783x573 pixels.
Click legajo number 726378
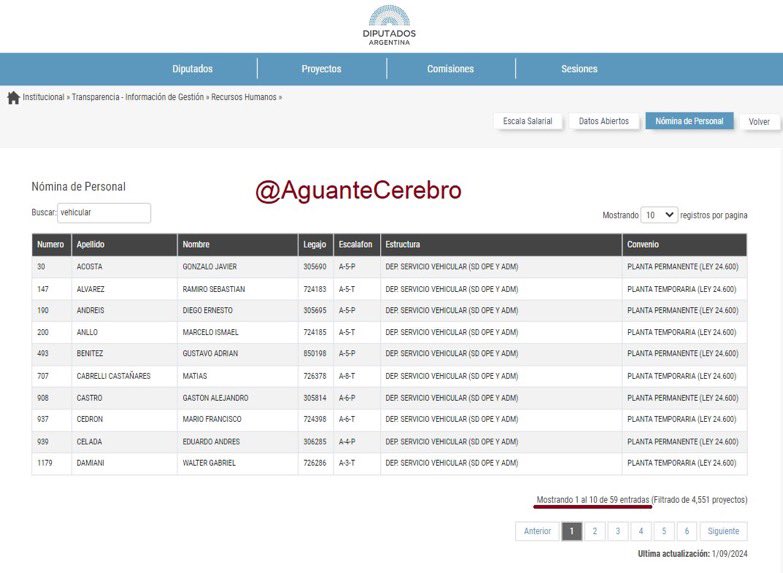point(315,376)
